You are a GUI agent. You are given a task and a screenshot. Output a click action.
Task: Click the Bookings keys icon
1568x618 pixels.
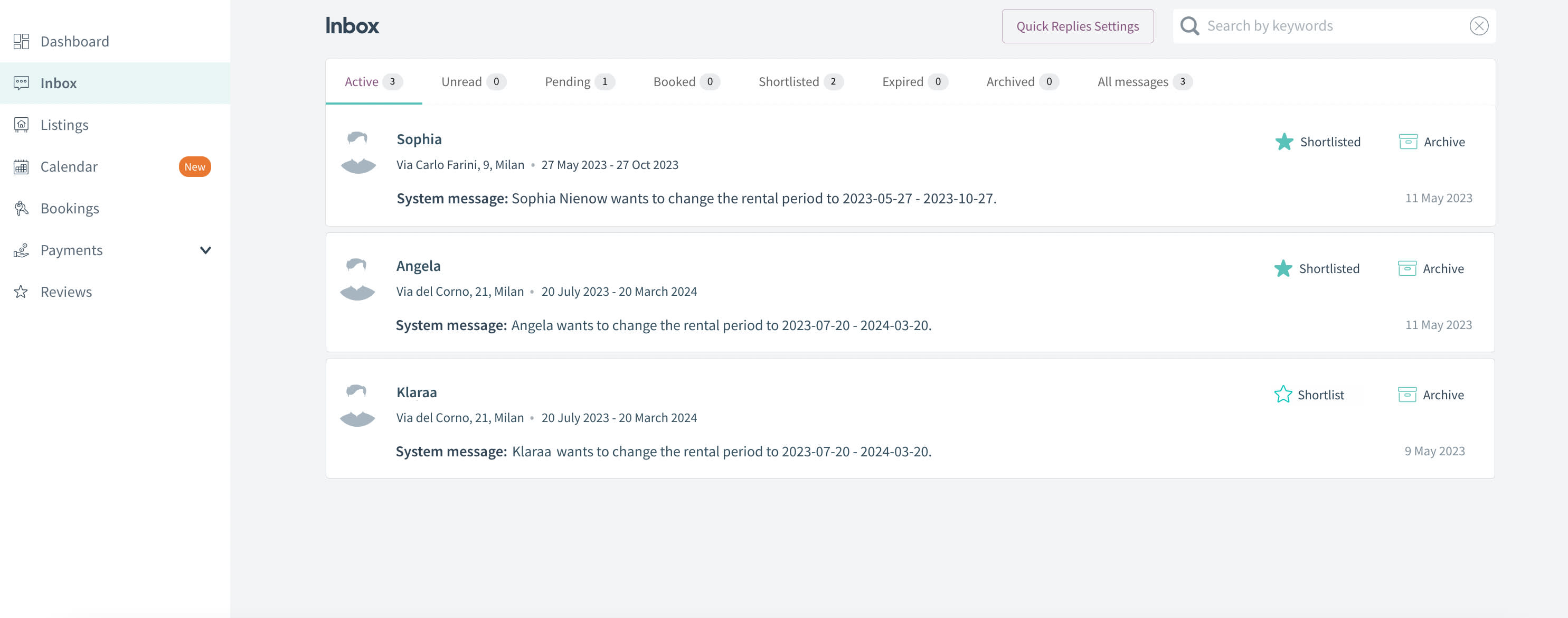pyautogui.click(x=21, y=208)
